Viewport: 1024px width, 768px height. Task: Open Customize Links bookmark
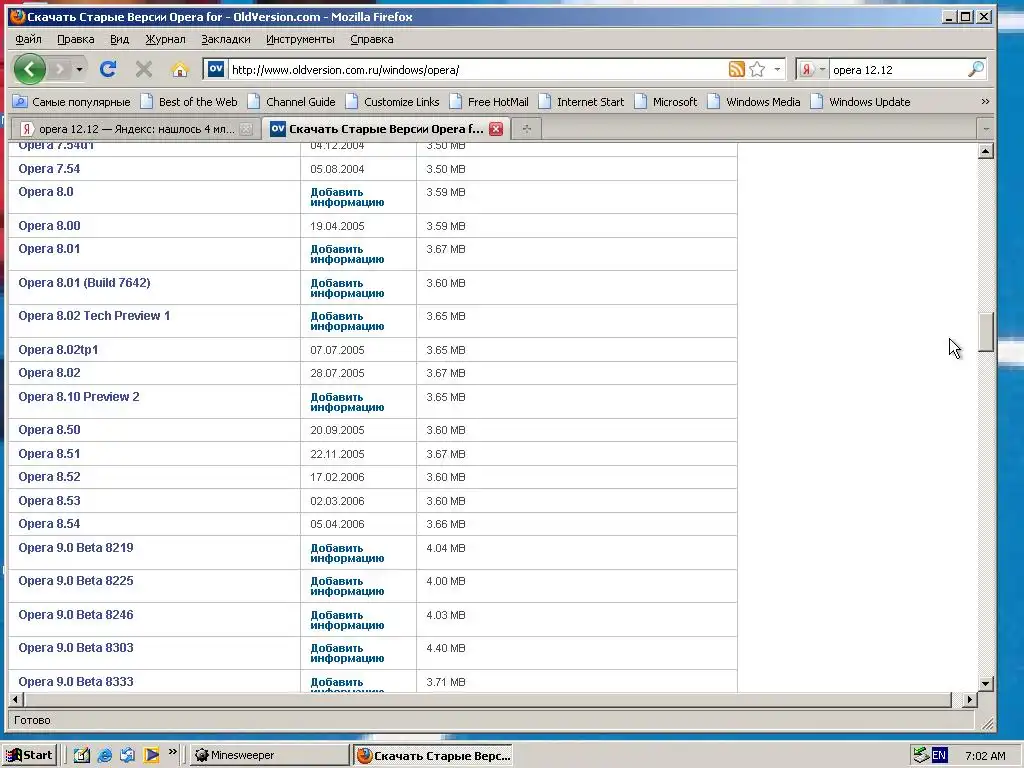[392, 102]
